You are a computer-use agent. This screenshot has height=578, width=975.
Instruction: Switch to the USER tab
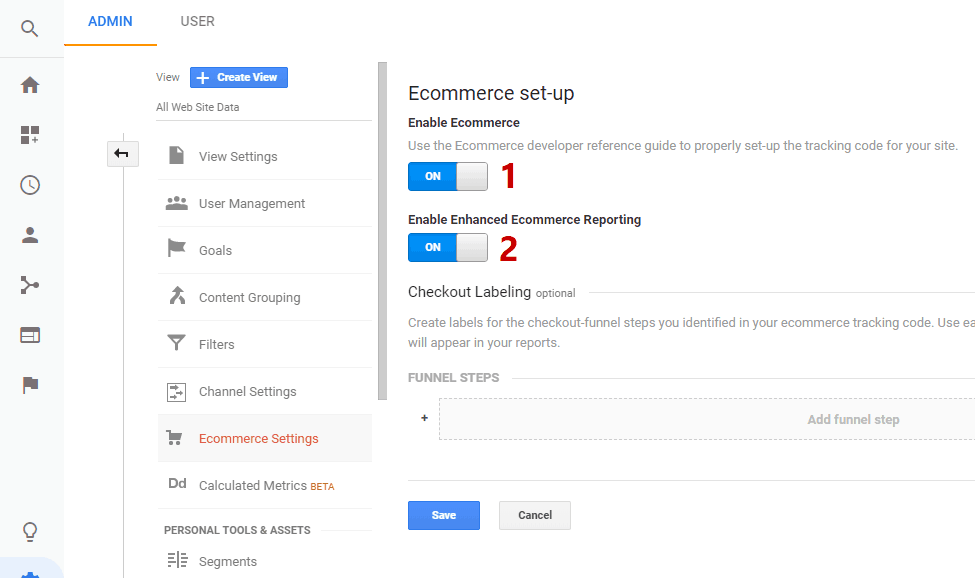point(197,22)
